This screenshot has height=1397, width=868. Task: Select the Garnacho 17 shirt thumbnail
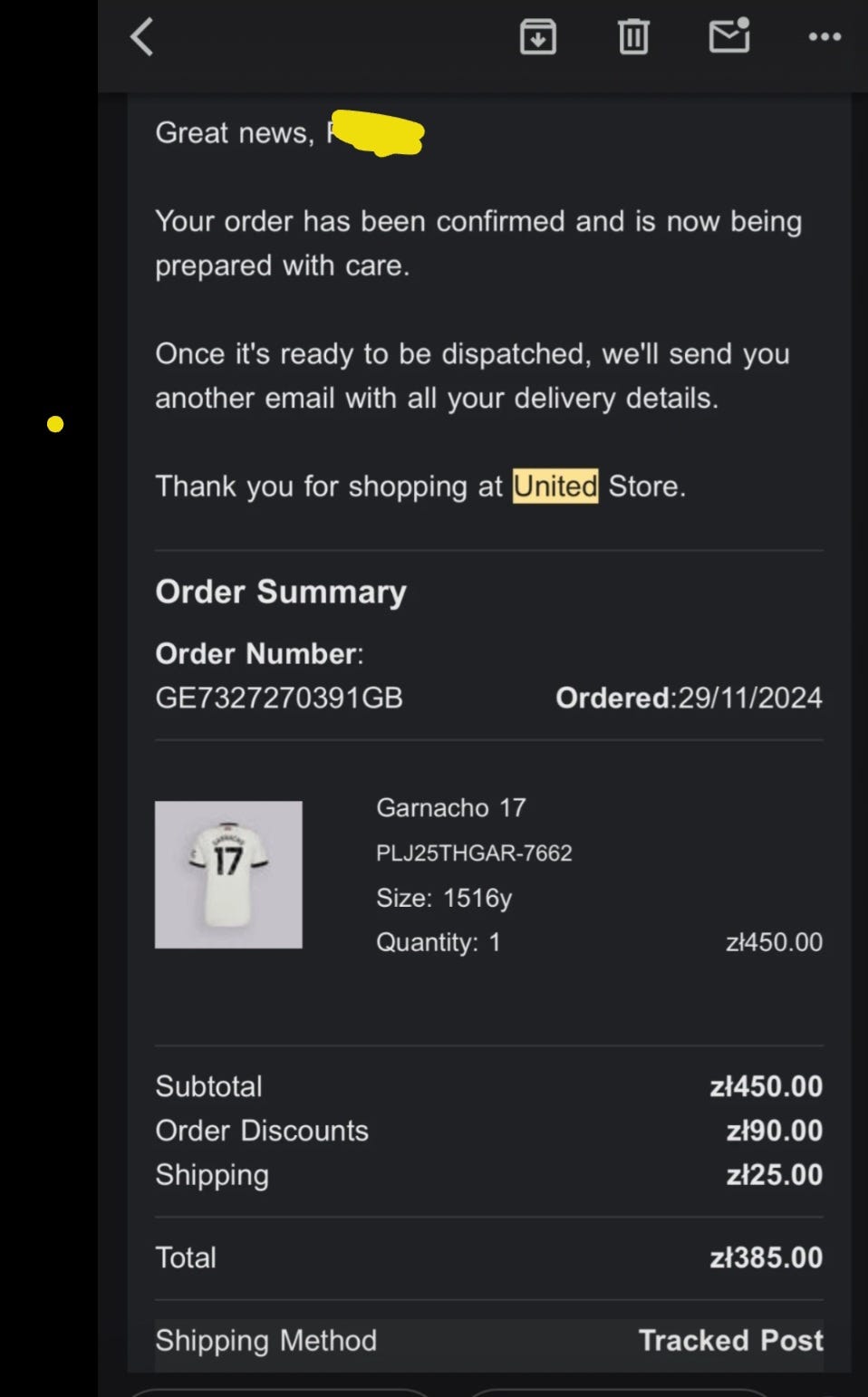[x=228, y=874]
